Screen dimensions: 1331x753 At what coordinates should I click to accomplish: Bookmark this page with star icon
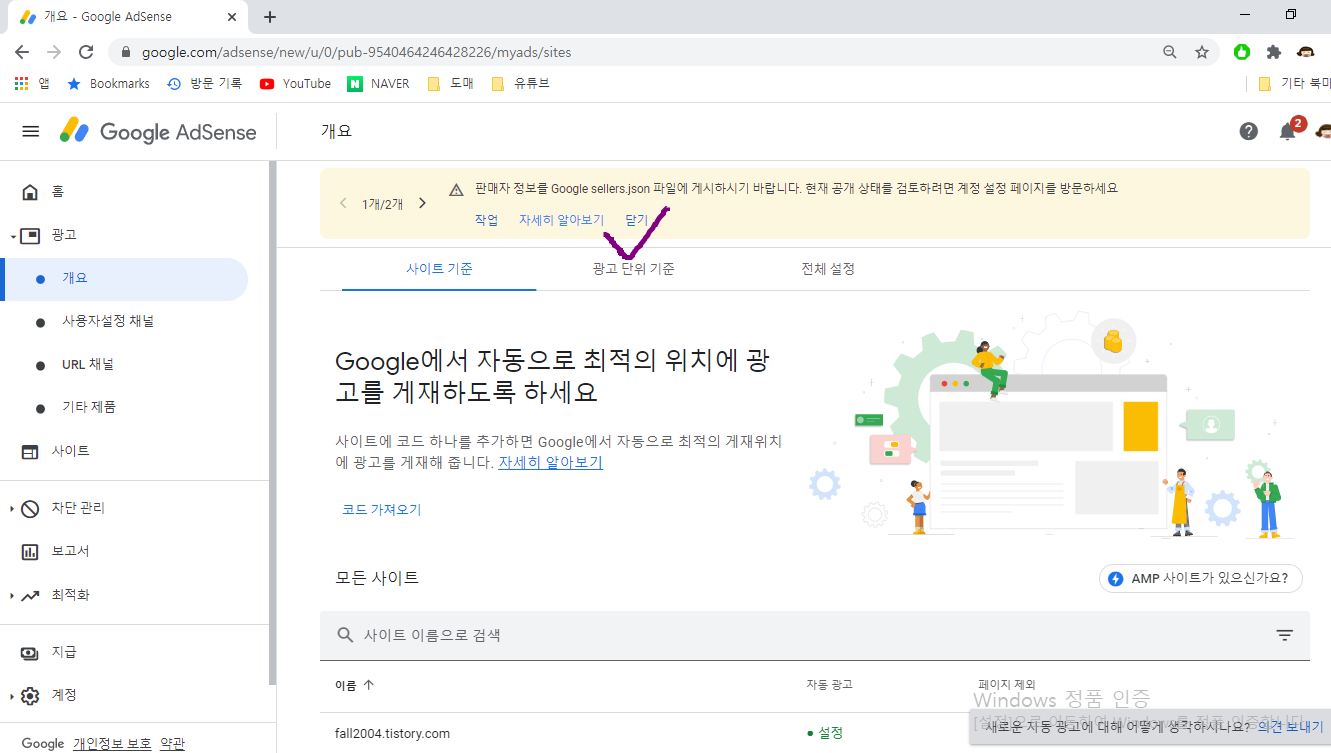1202,52
